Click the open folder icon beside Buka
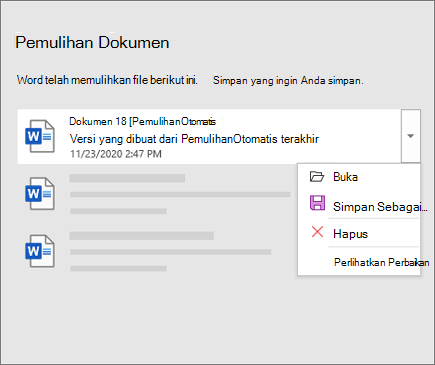 (x=317, y=176)
